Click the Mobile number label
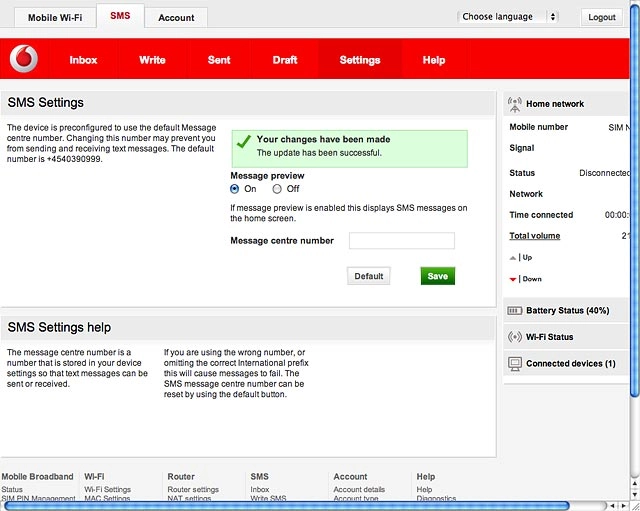 tap(538, 127)
